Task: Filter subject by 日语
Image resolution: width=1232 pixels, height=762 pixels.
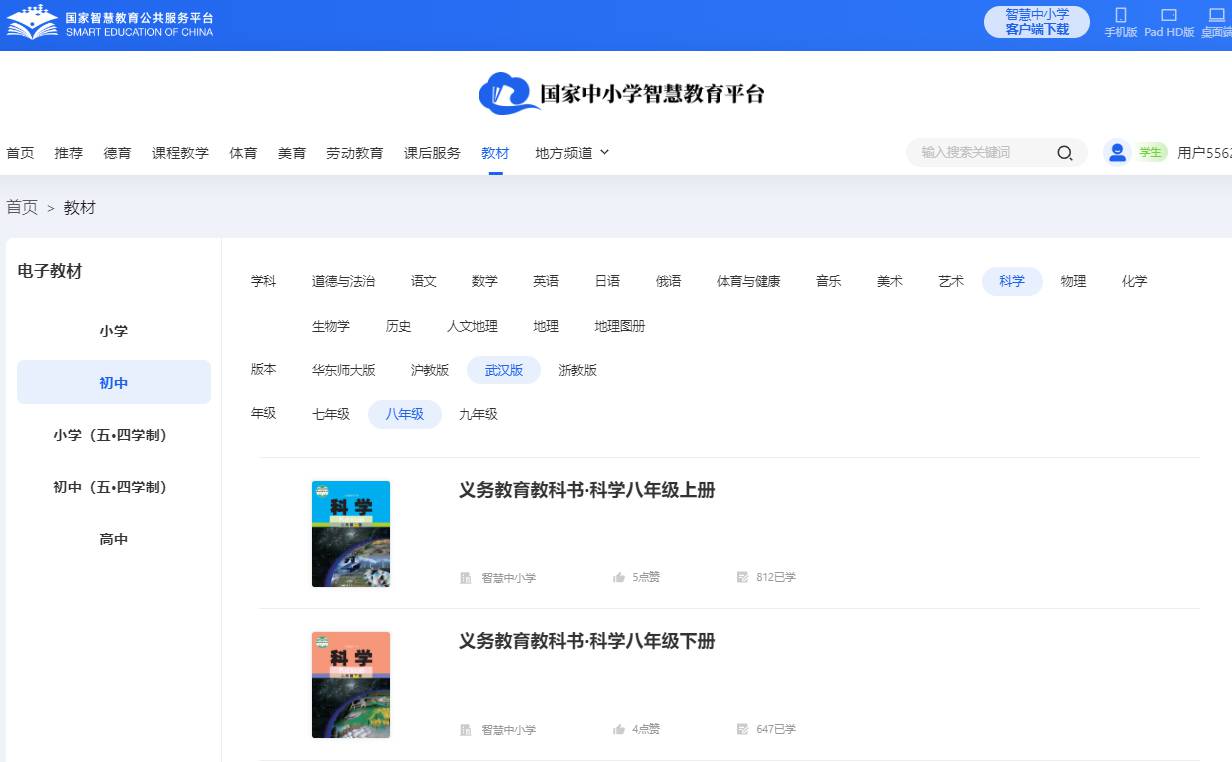Action: pos(607,281)
